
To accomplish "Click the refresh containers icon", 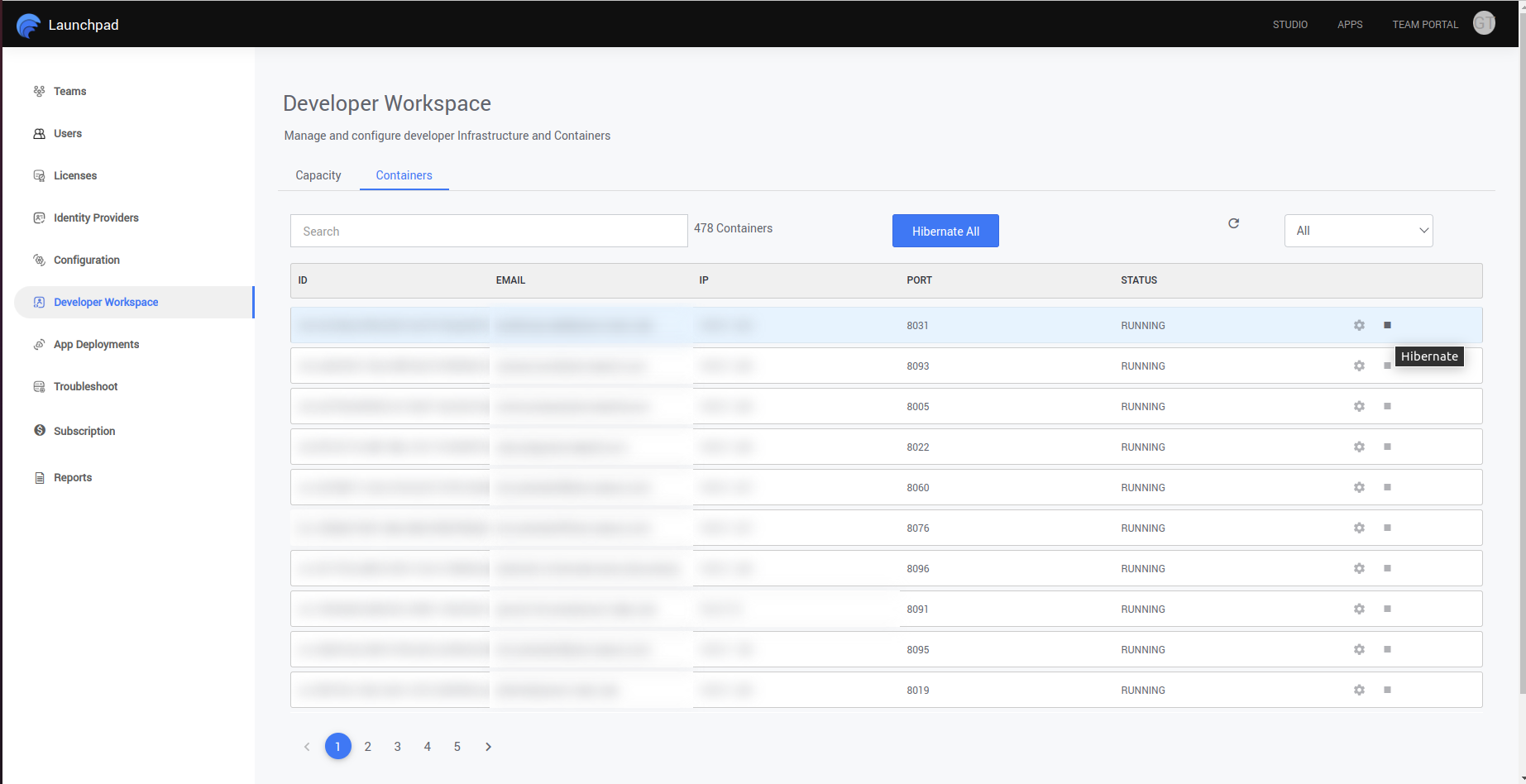I will [x=1233, y=223].
